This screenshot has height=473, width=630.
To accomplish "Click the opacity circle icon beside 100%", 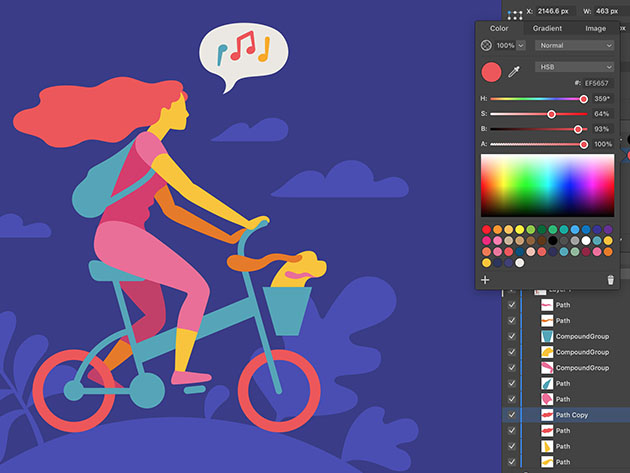I will (x=486, y=45).
